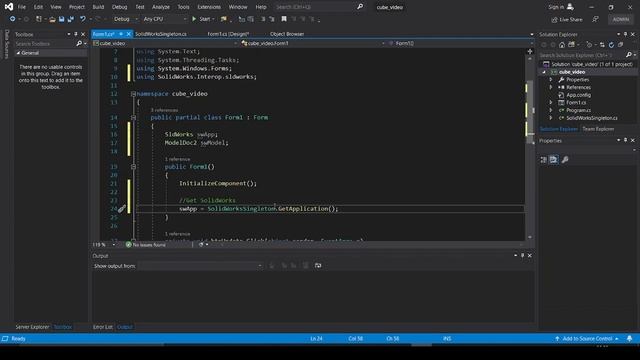Click the Collapse All icon in Solution Explorer
The image size is (640, 360).
(620, 45)
